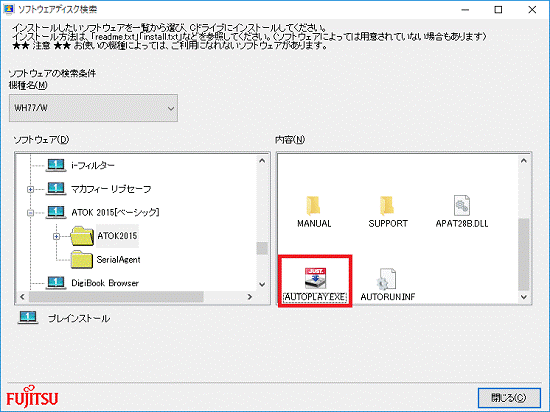
Task: Minimize the ソフトウェアディスク検索 window
Action: [465, 9]
